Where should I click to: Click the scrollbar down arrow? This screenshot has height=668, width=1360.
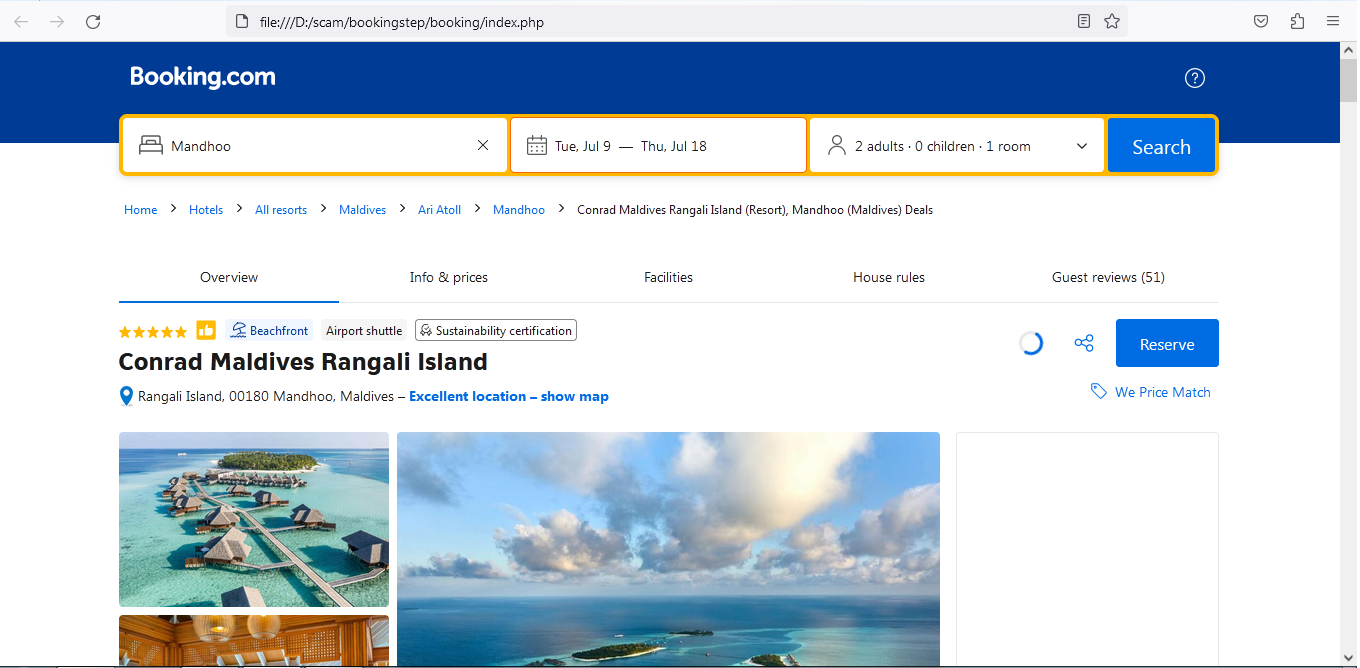(1348, 657)
